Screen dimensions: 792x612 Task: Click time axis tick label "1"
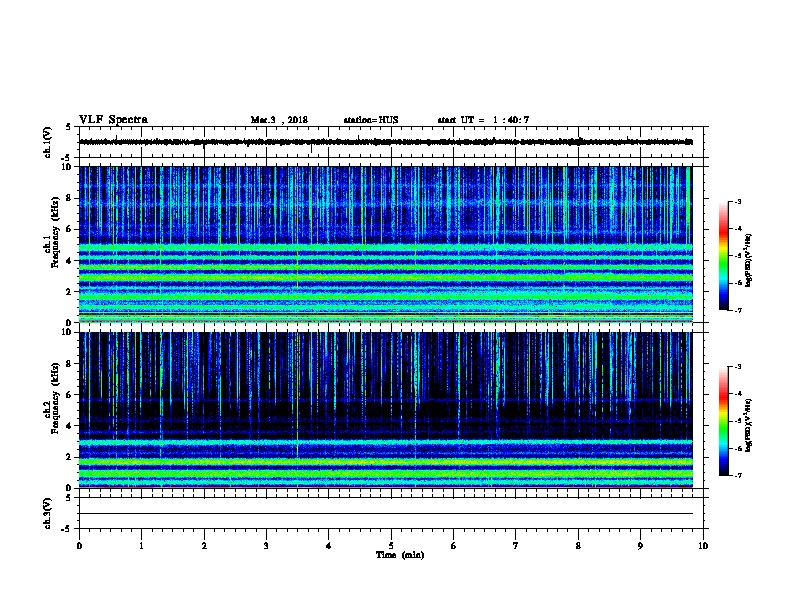point(141,546)
